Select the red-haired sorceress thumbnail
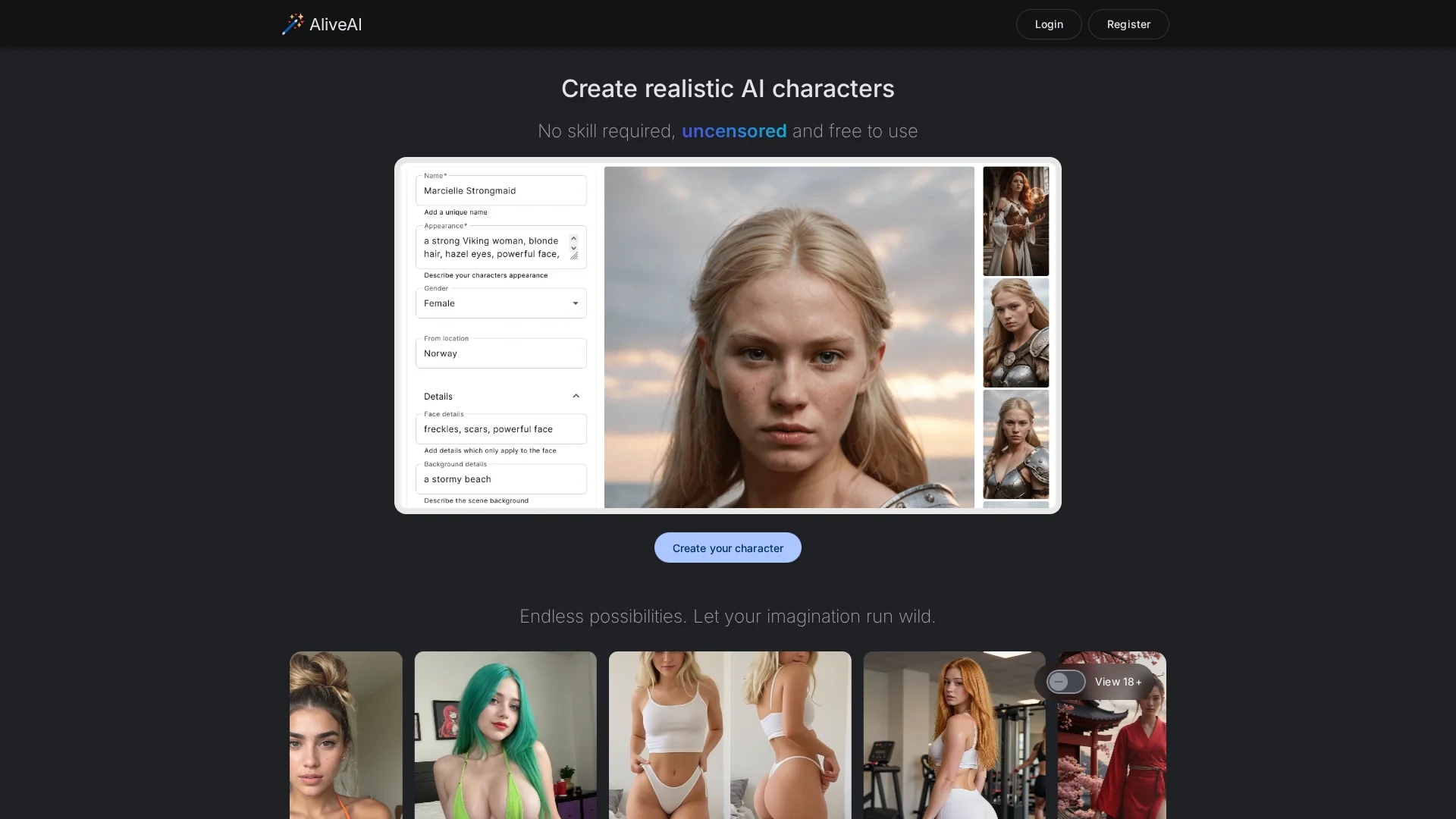This screenshot has height=819, width=1456. [x=1016, y=221]
